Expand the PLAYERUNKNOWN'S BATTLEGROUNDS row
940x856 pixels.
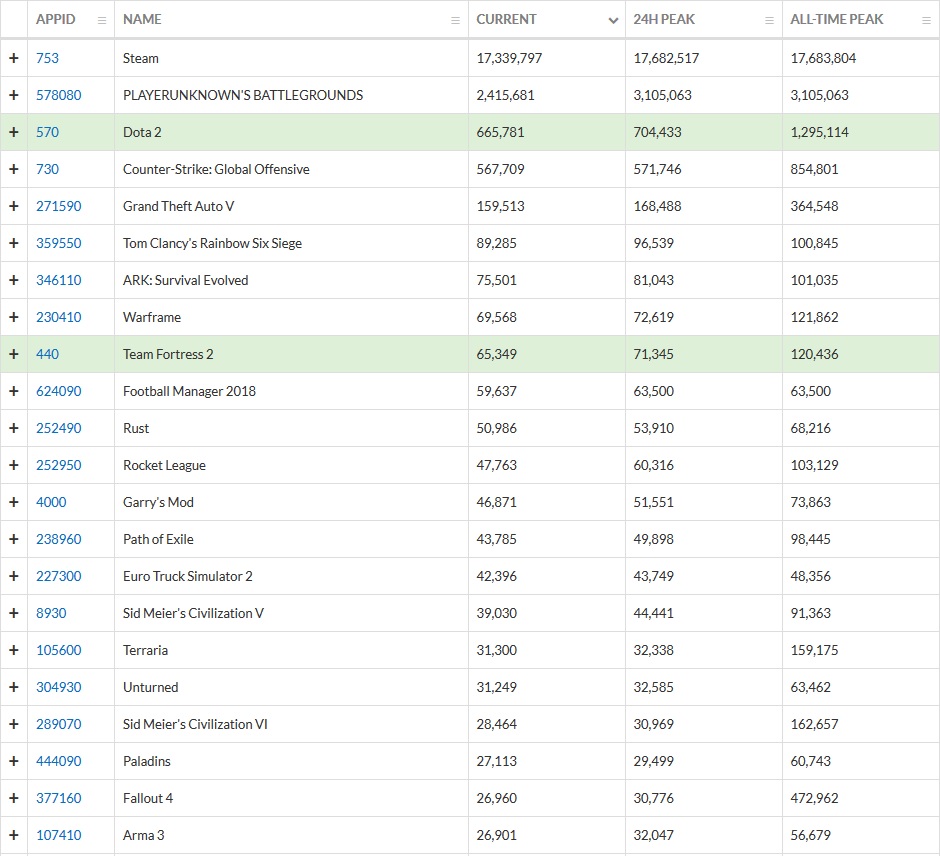[14, 95]
